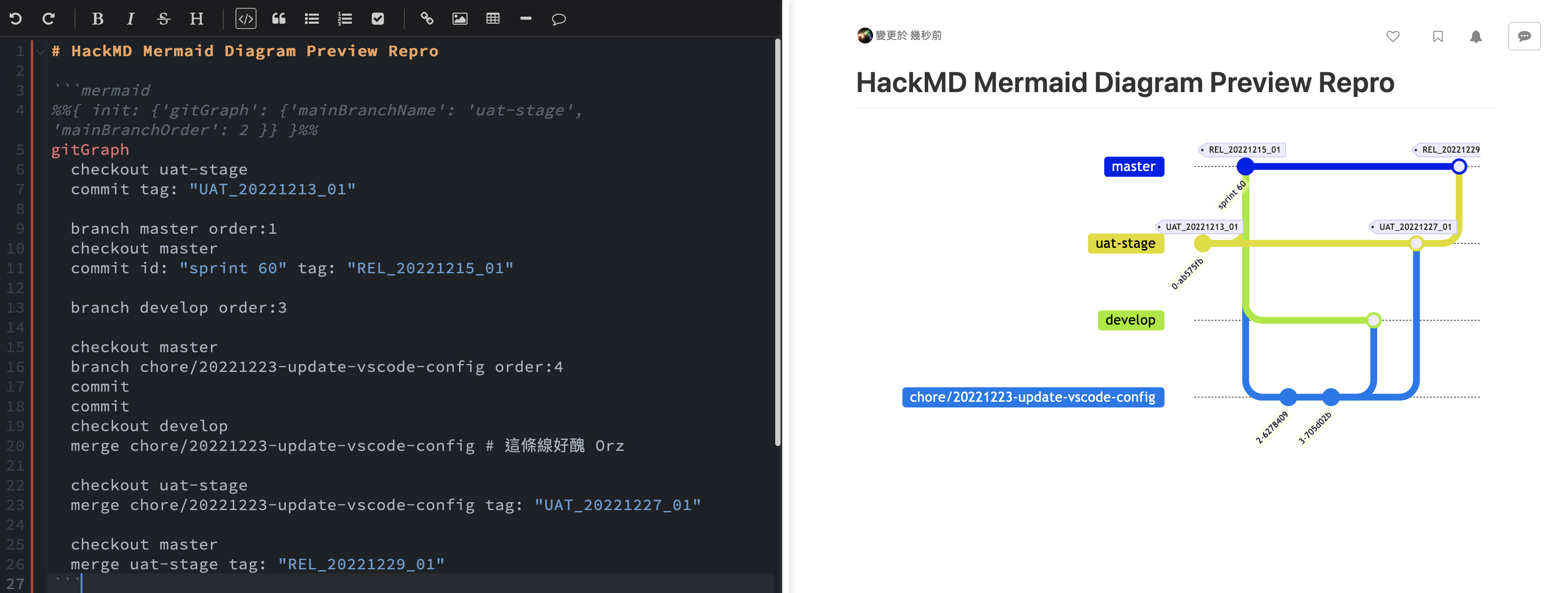
Task: Insert a bulleted list
Action: (312, 19)
